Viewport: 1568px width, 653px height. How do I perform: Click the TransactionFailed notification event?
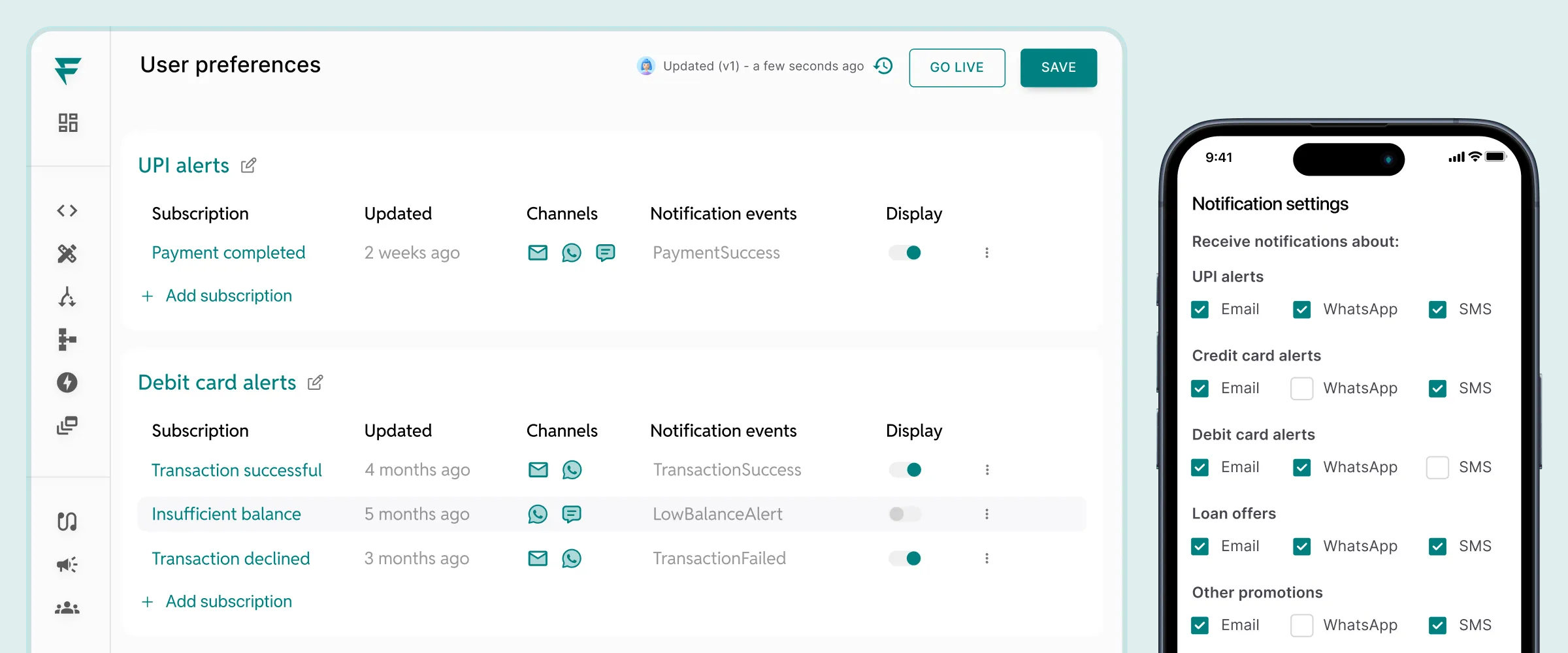click(719, 558)
